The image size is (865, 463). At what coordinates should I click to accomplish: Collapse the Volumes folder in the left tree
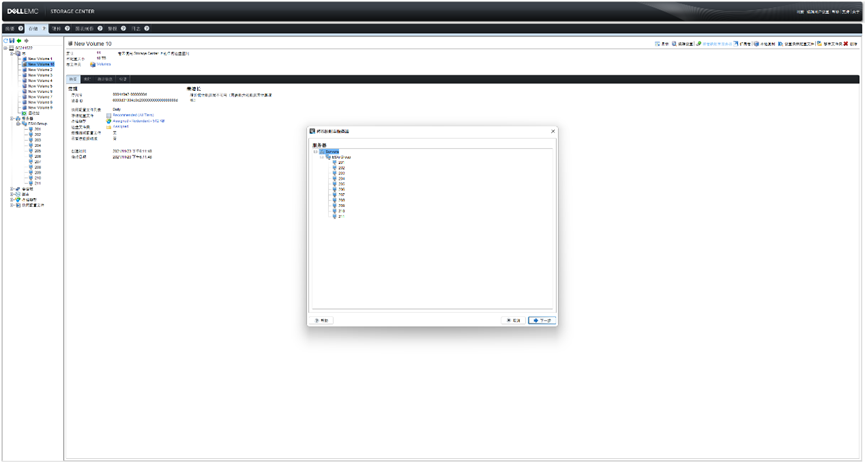pyautogui.click(x=12, y=54)
